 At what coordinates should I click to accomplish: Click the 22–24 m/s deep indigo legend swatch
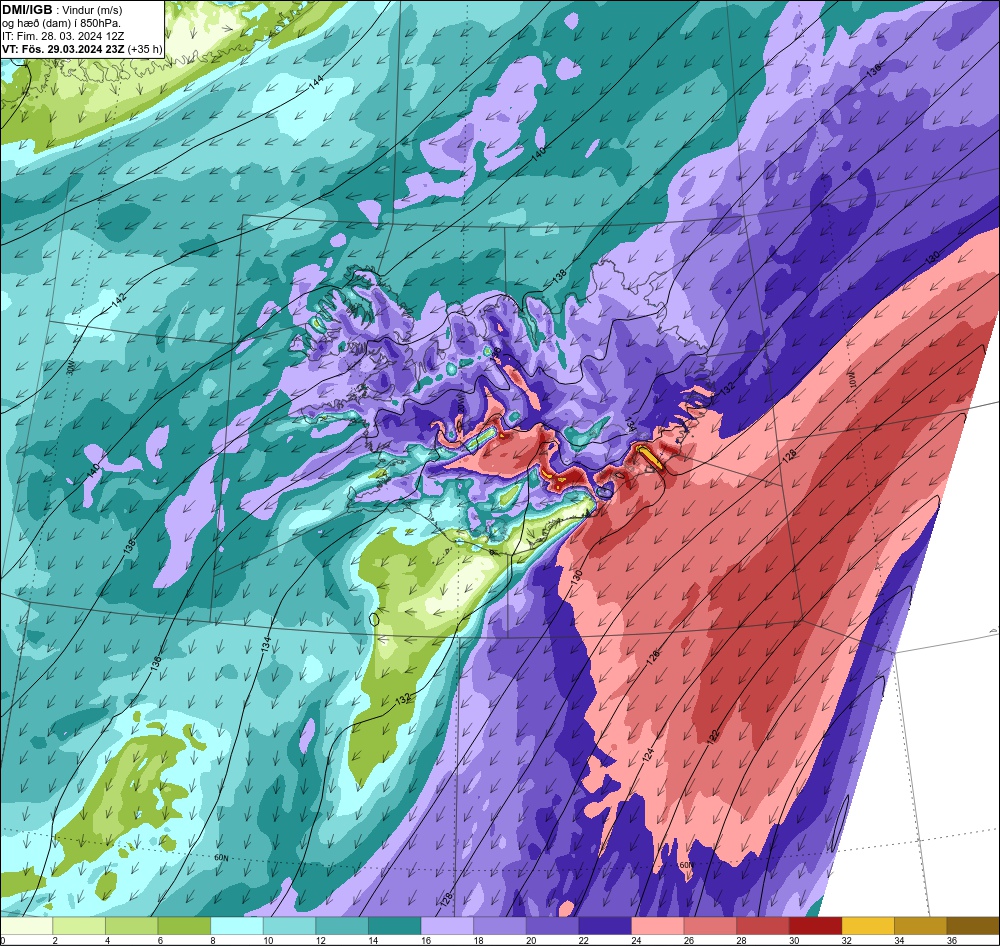[x=605, y=926]
